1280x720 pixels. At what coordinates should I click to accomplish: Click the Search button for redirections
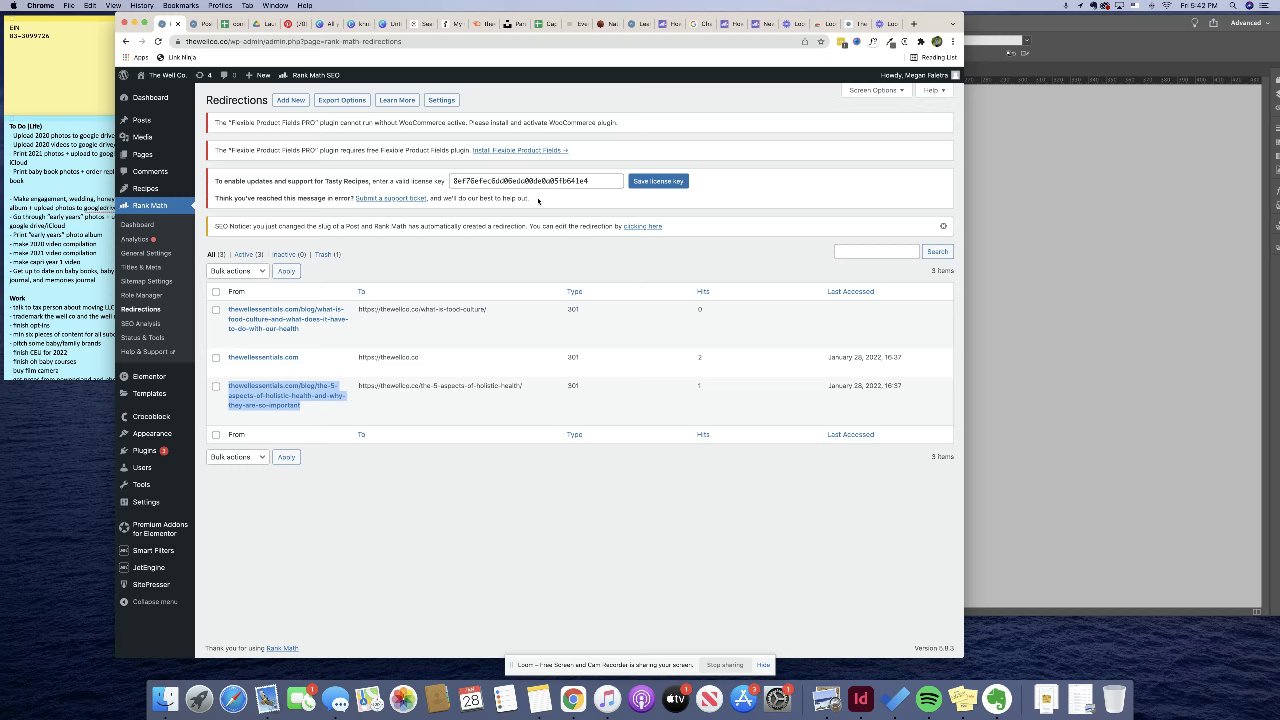pos(937,252)
